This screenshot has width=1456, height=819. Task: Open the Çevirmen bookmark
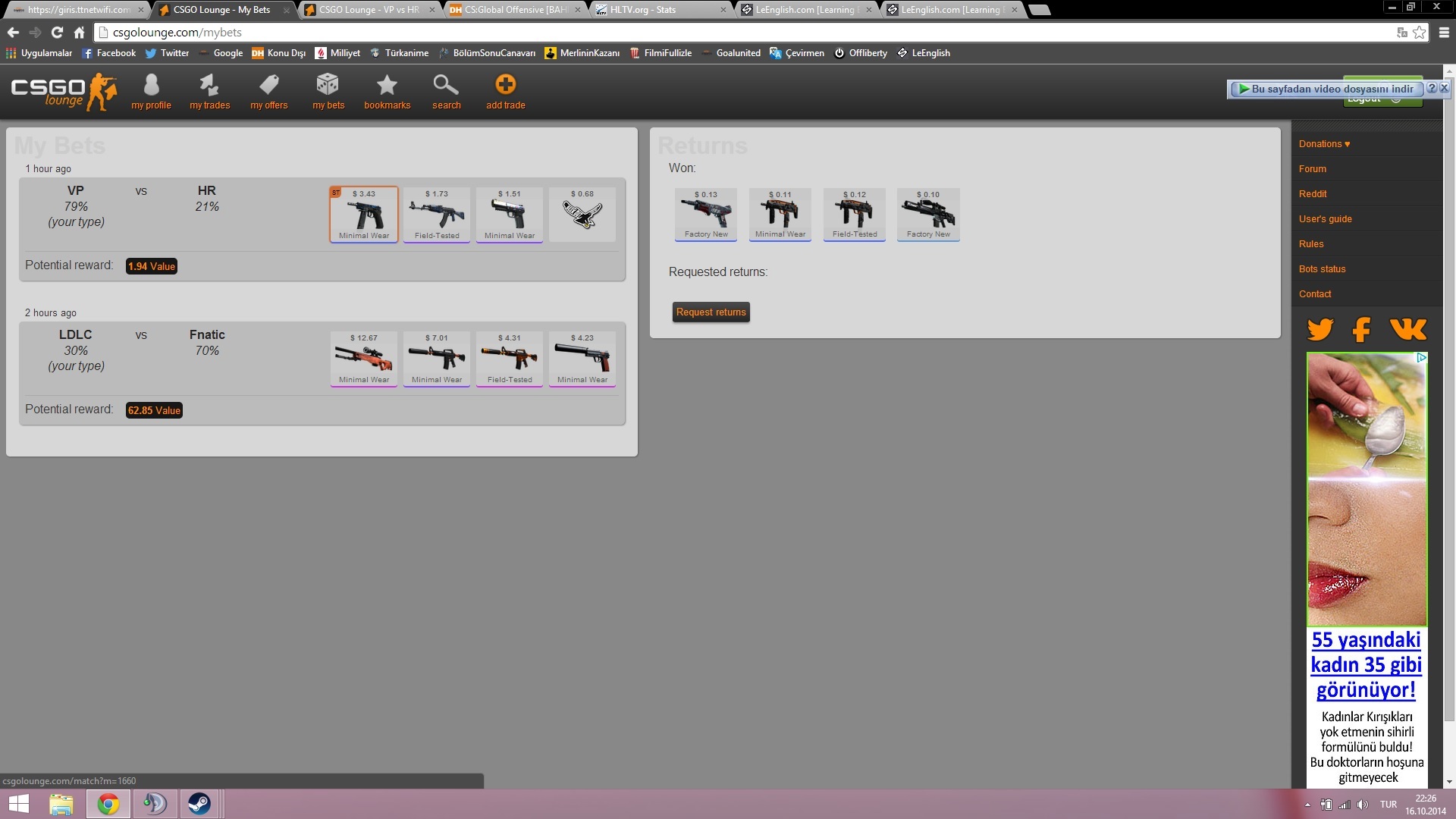[797, 53]
